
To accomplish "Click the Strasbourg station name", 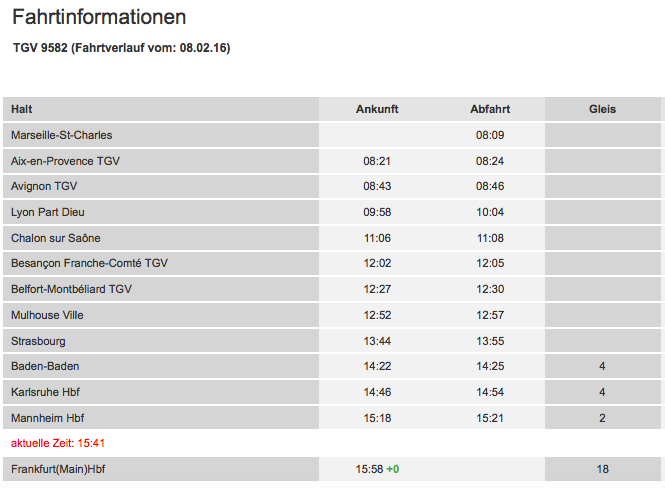I will pyautogui.click(x=38, y=341).
